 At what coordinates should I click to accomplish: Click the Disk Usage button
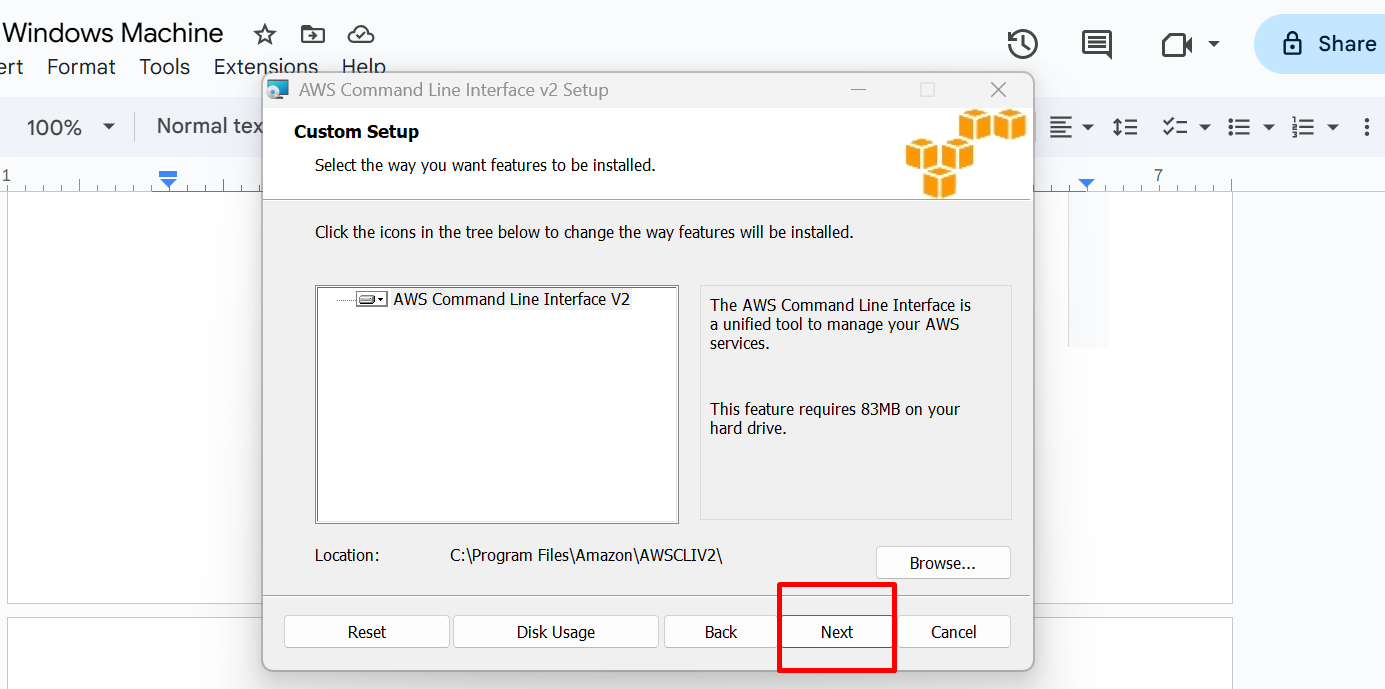pos(556,632)
